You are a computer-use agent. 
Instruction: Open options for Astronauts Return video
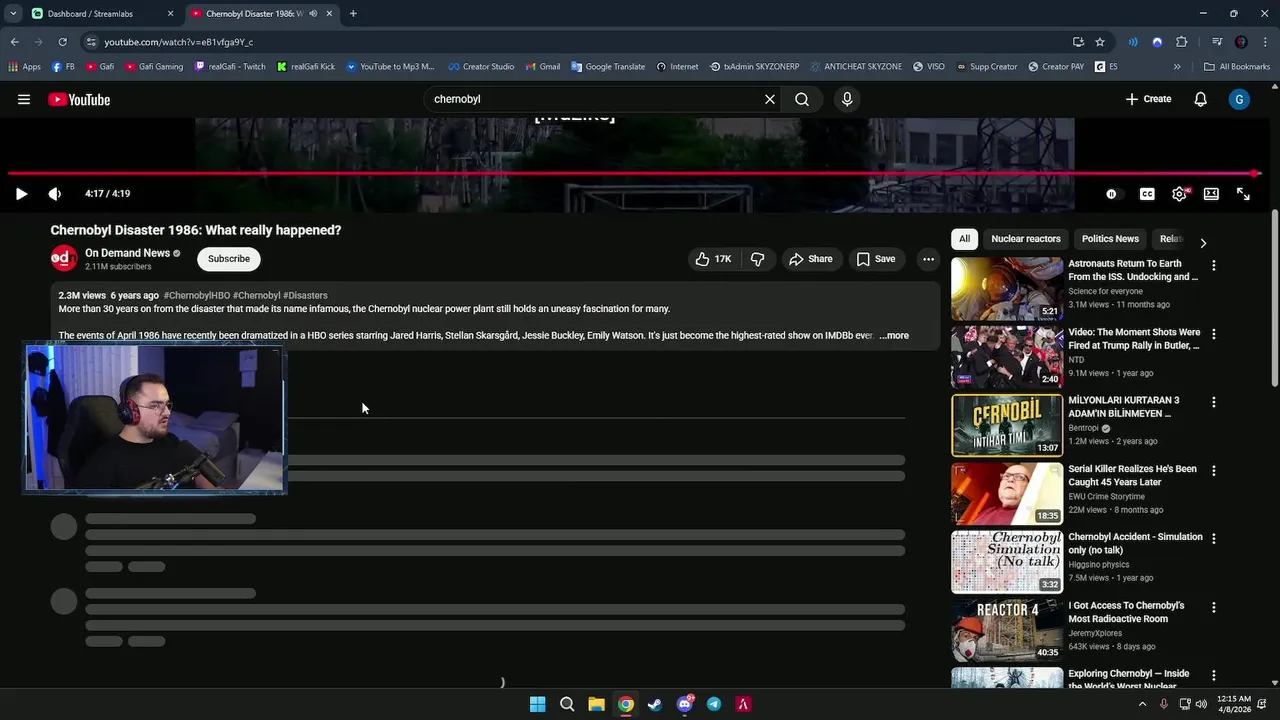[x=1214, y=266]
